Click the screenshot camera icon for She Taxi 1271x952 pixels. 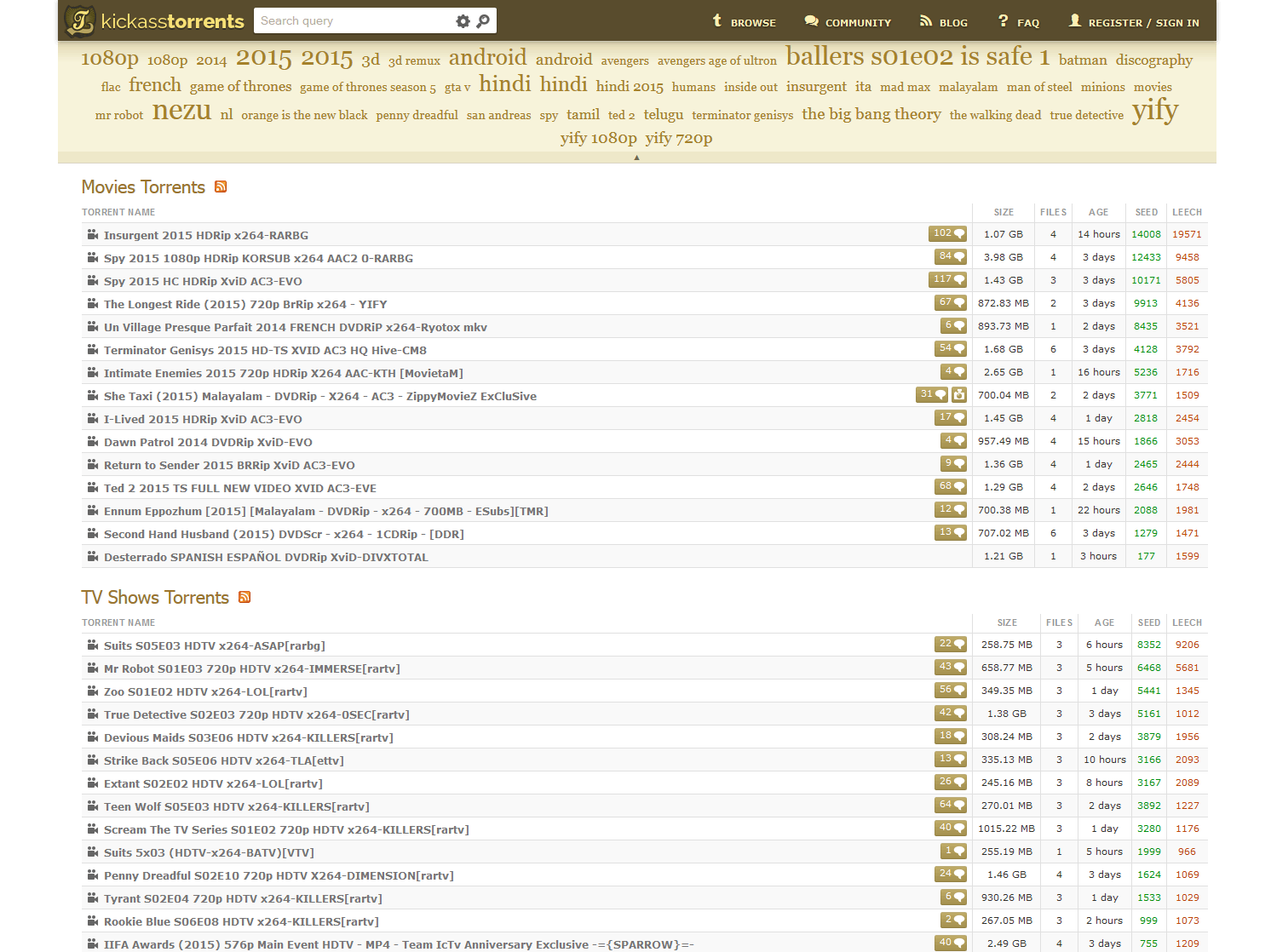tap(959, 394)
